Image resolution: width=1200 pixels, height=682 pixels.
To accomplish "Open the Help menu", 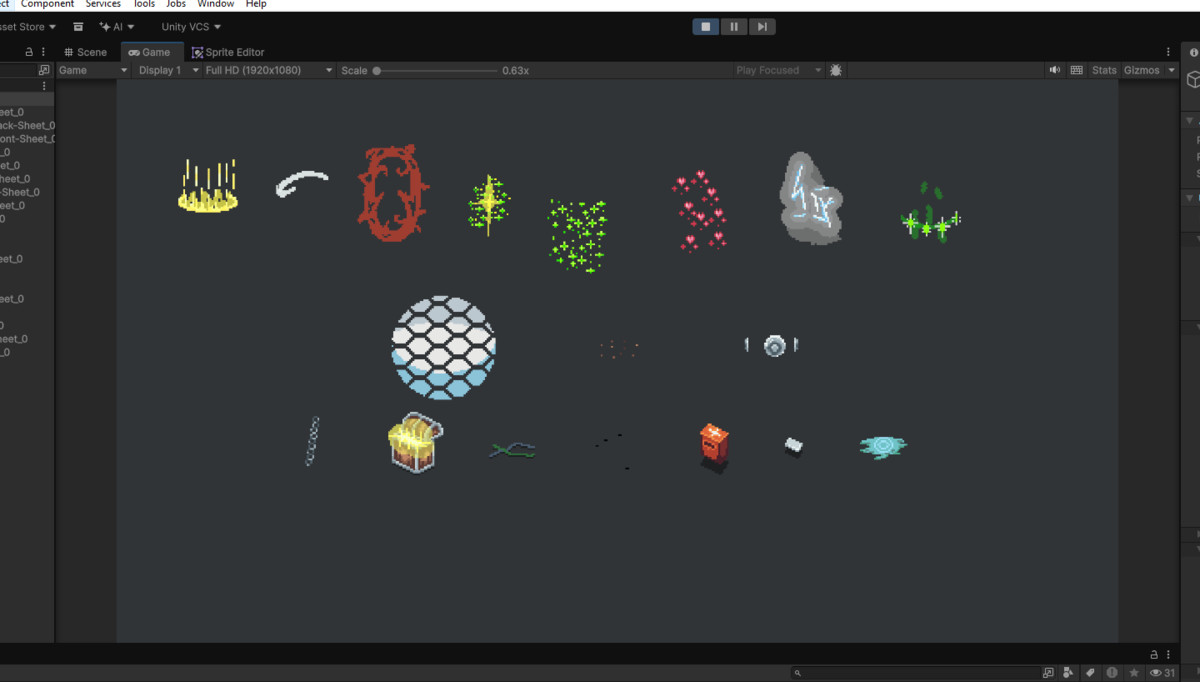I will [256, 4].
